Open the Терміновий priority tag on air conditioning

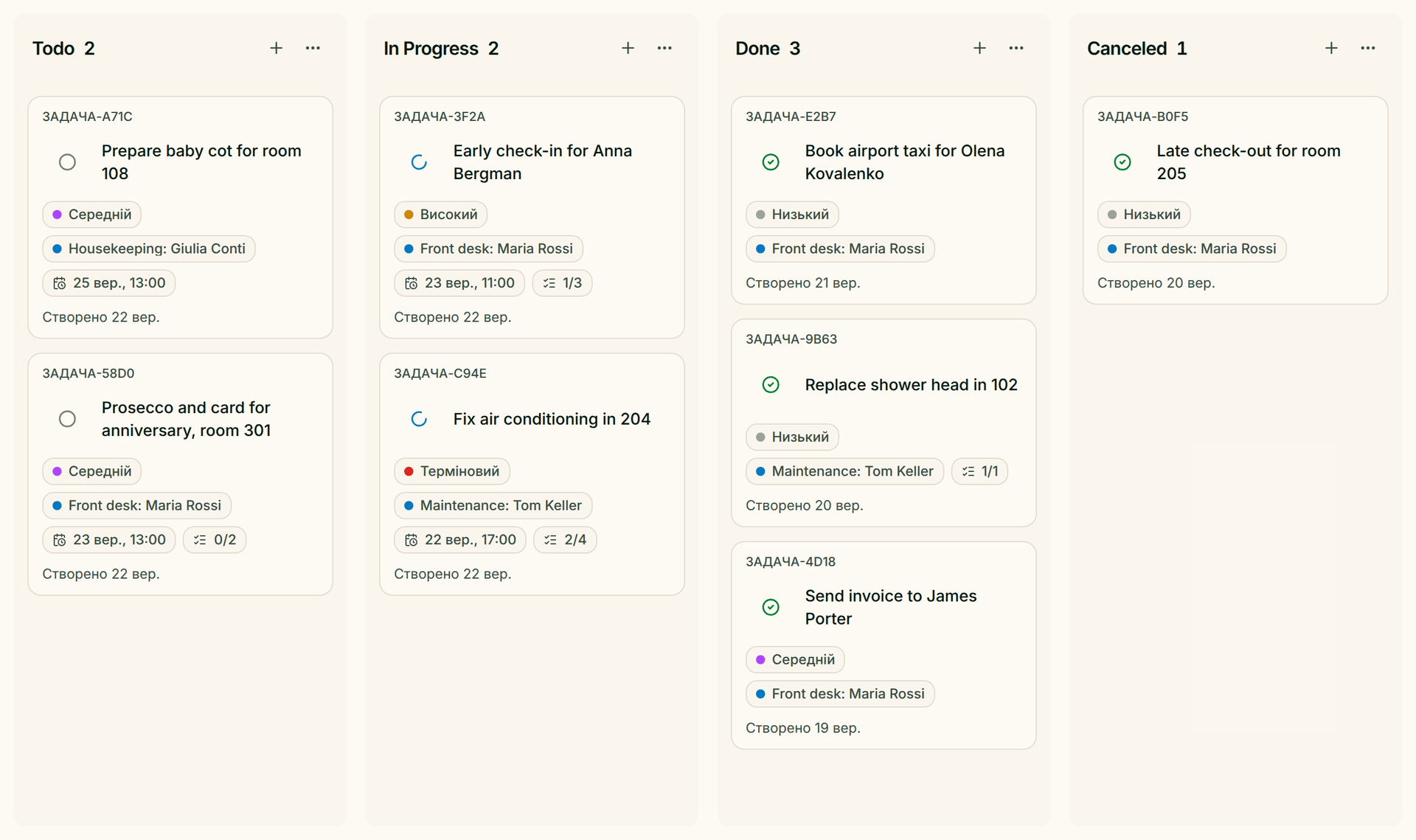click(452, 471)
